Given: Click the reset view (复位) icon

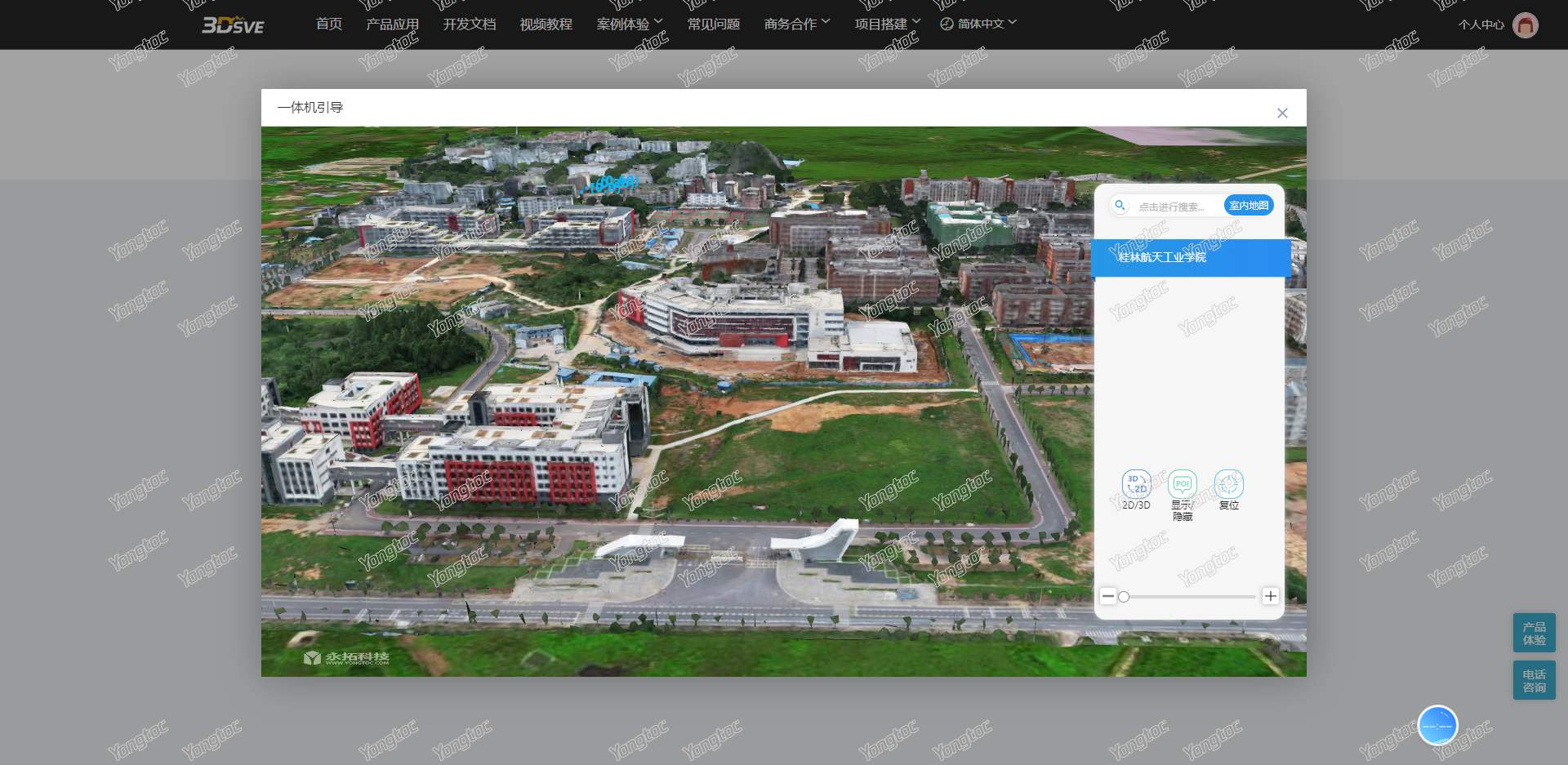Looking at the screenshot, I should [x=1228, y=484].
